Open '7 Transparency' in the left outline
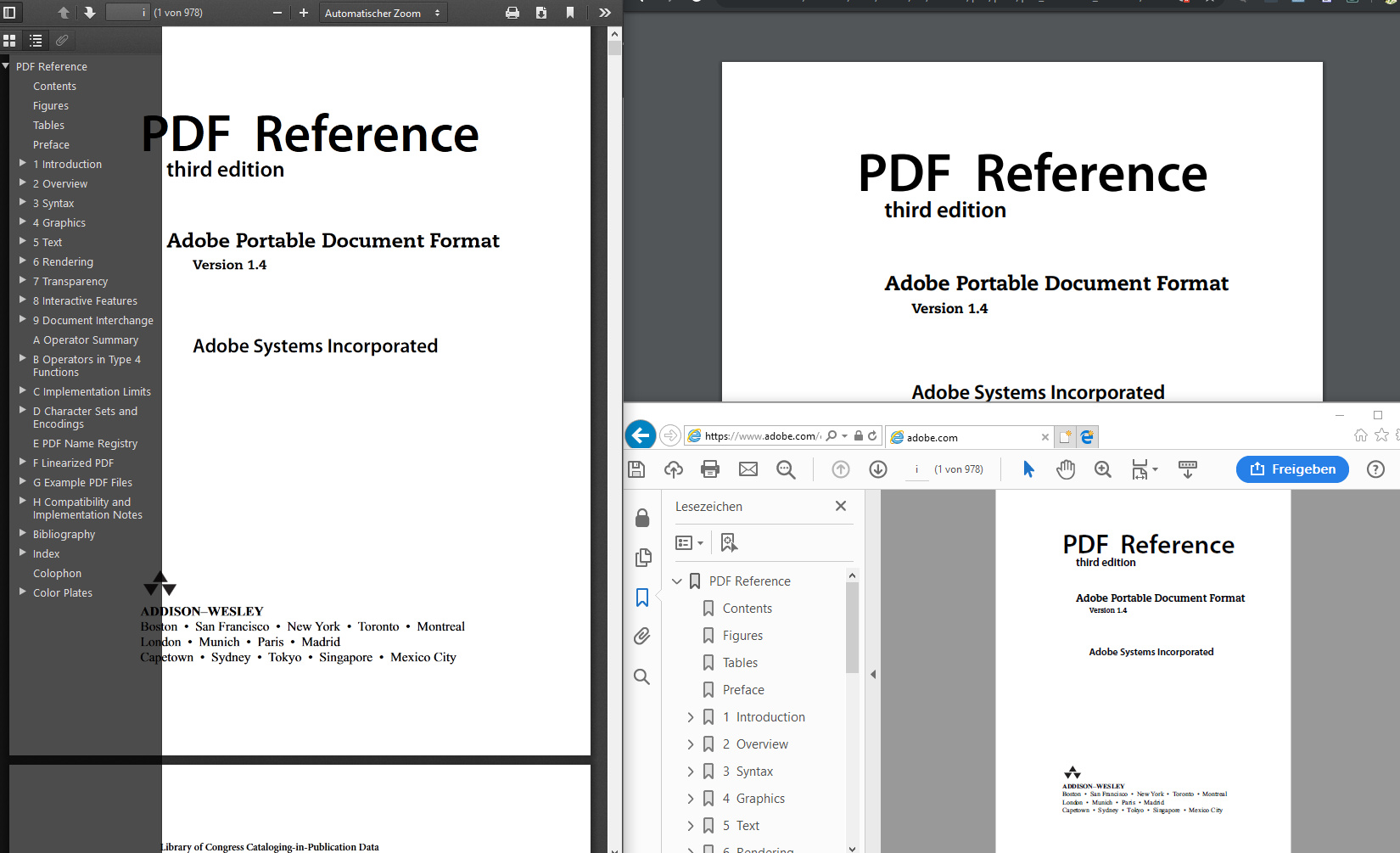 click(70, 282)
